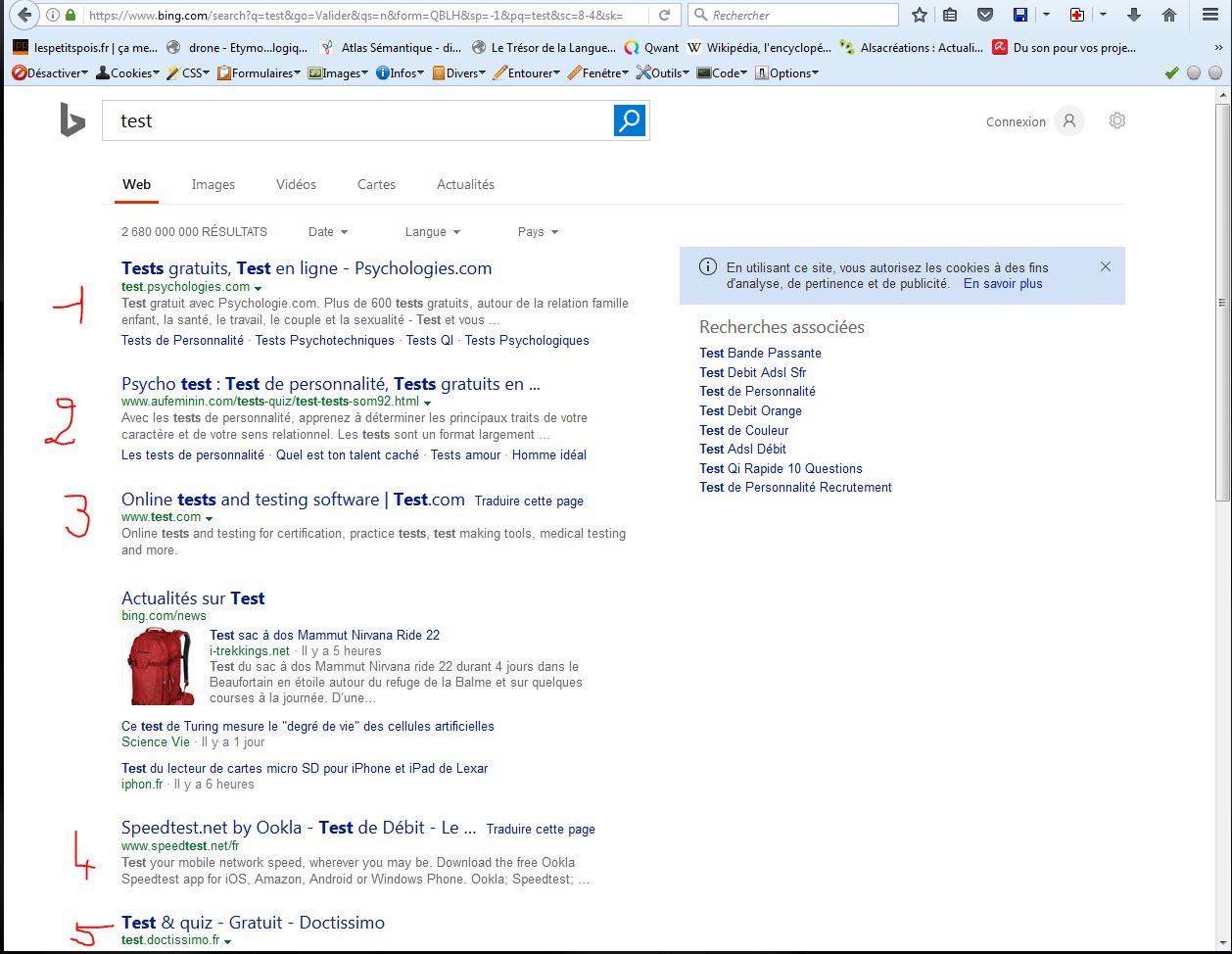Click the blue floppy disk save icon

[1019, 15]
